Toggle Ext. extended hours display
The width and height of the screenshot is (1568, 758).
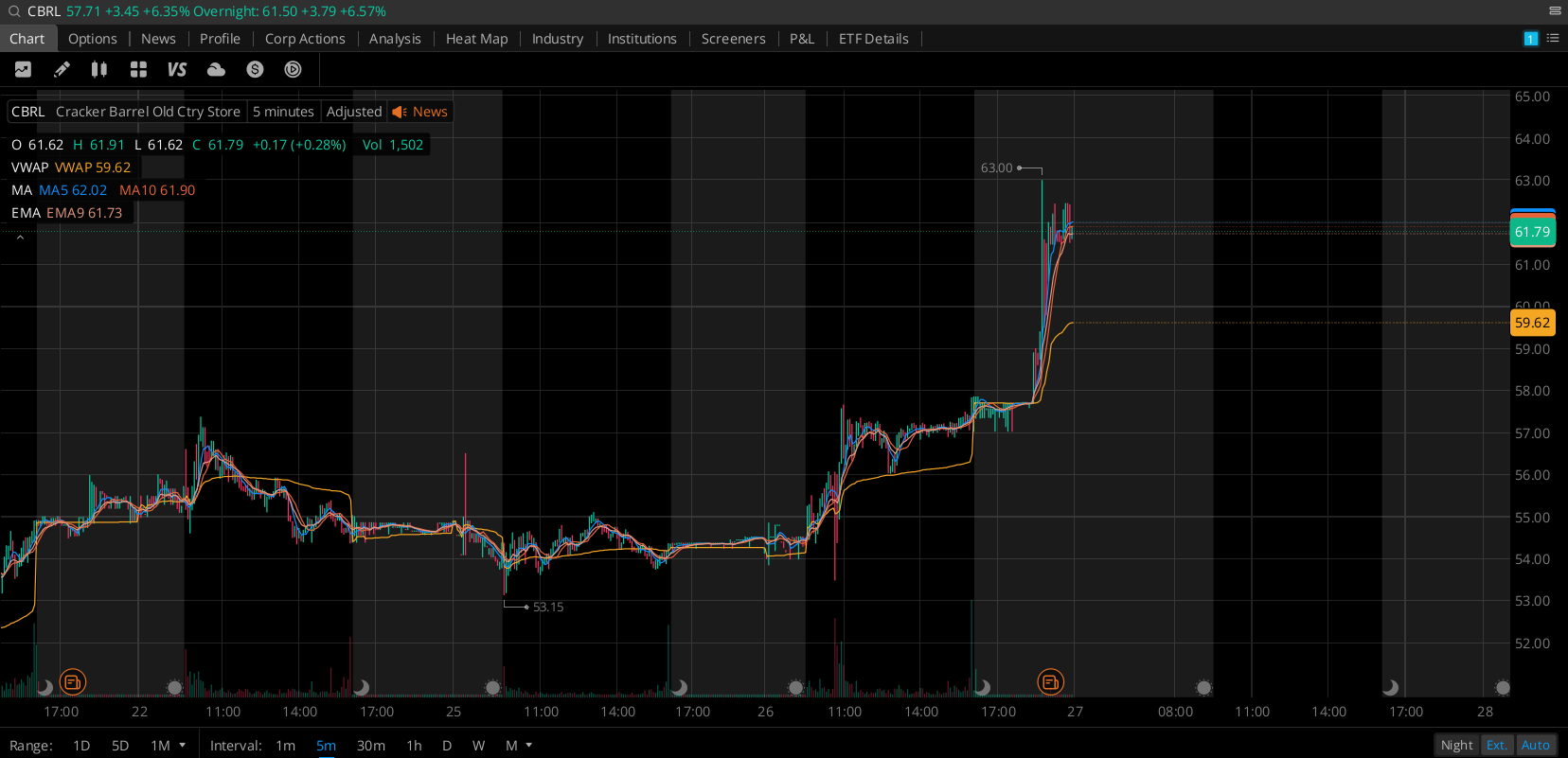tap(1496, 745)
